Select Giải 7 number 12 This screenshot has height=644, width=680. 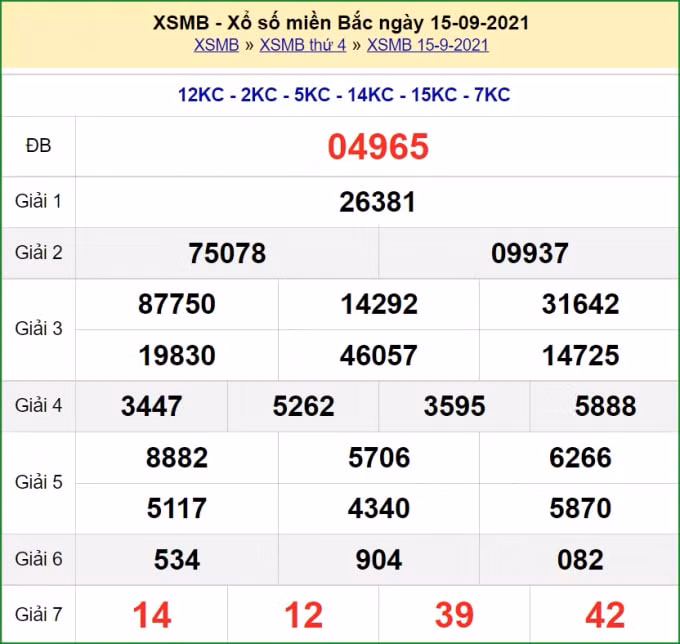303,615
